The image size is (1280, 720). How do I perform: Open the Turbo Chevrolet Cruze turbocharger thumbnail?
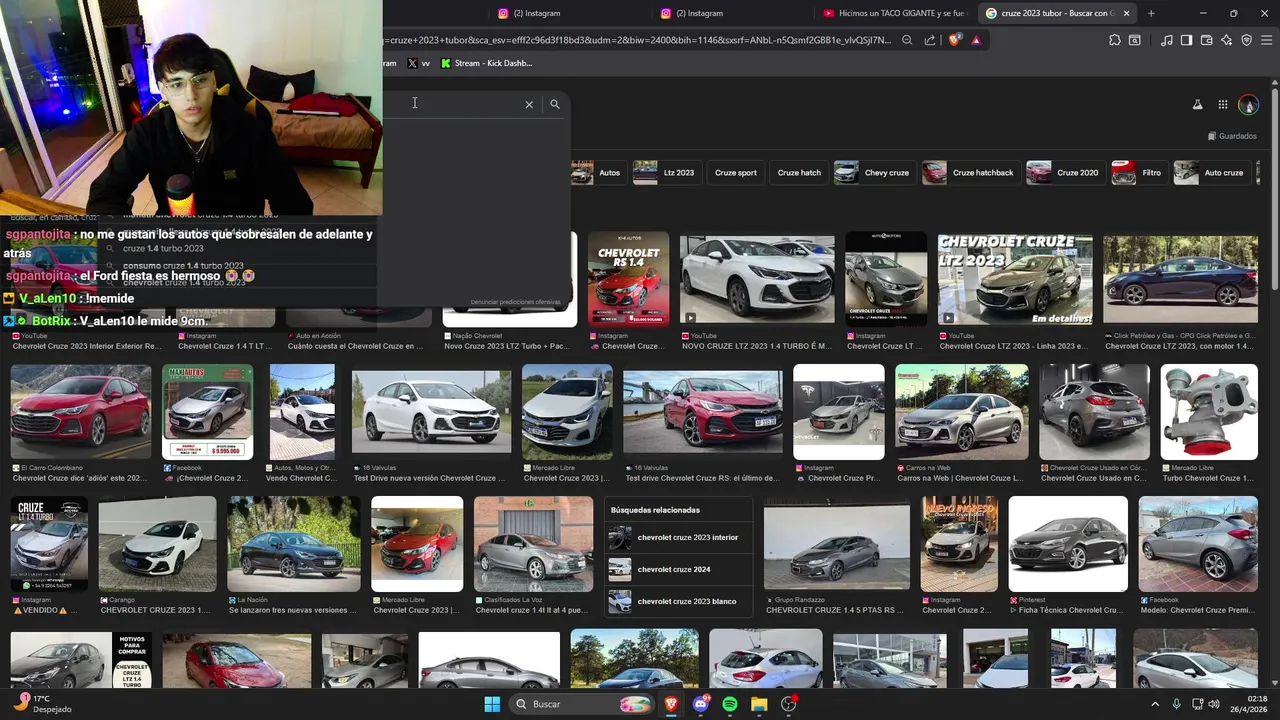click(1209, 412)
